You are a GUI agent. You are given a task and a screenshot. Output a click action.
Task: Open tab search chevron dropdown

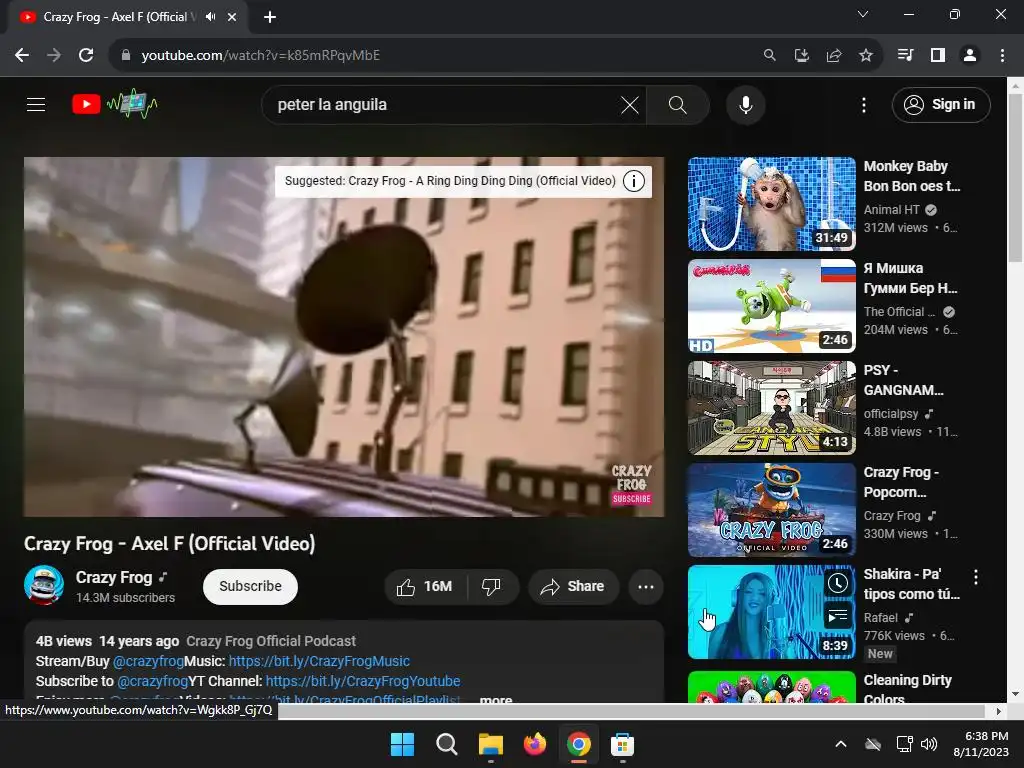click(863, 14)
